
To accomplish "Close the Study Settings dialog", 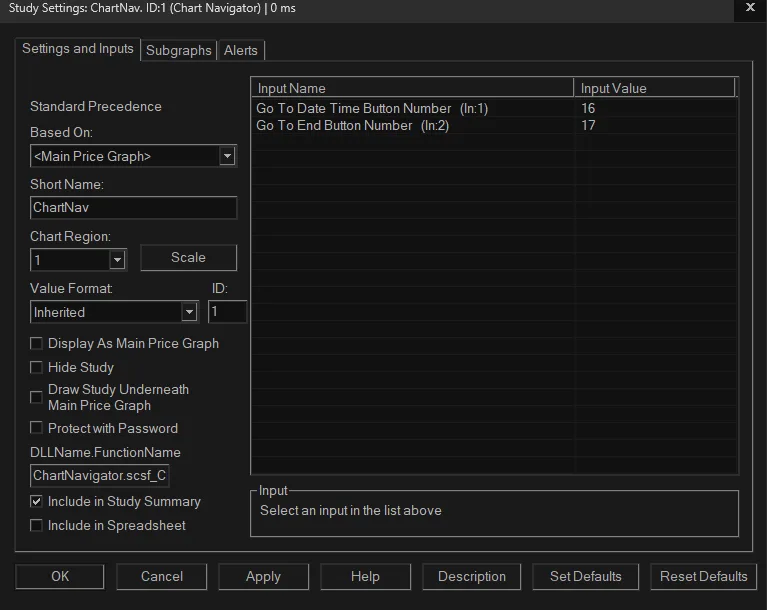I will click(750, 8).
